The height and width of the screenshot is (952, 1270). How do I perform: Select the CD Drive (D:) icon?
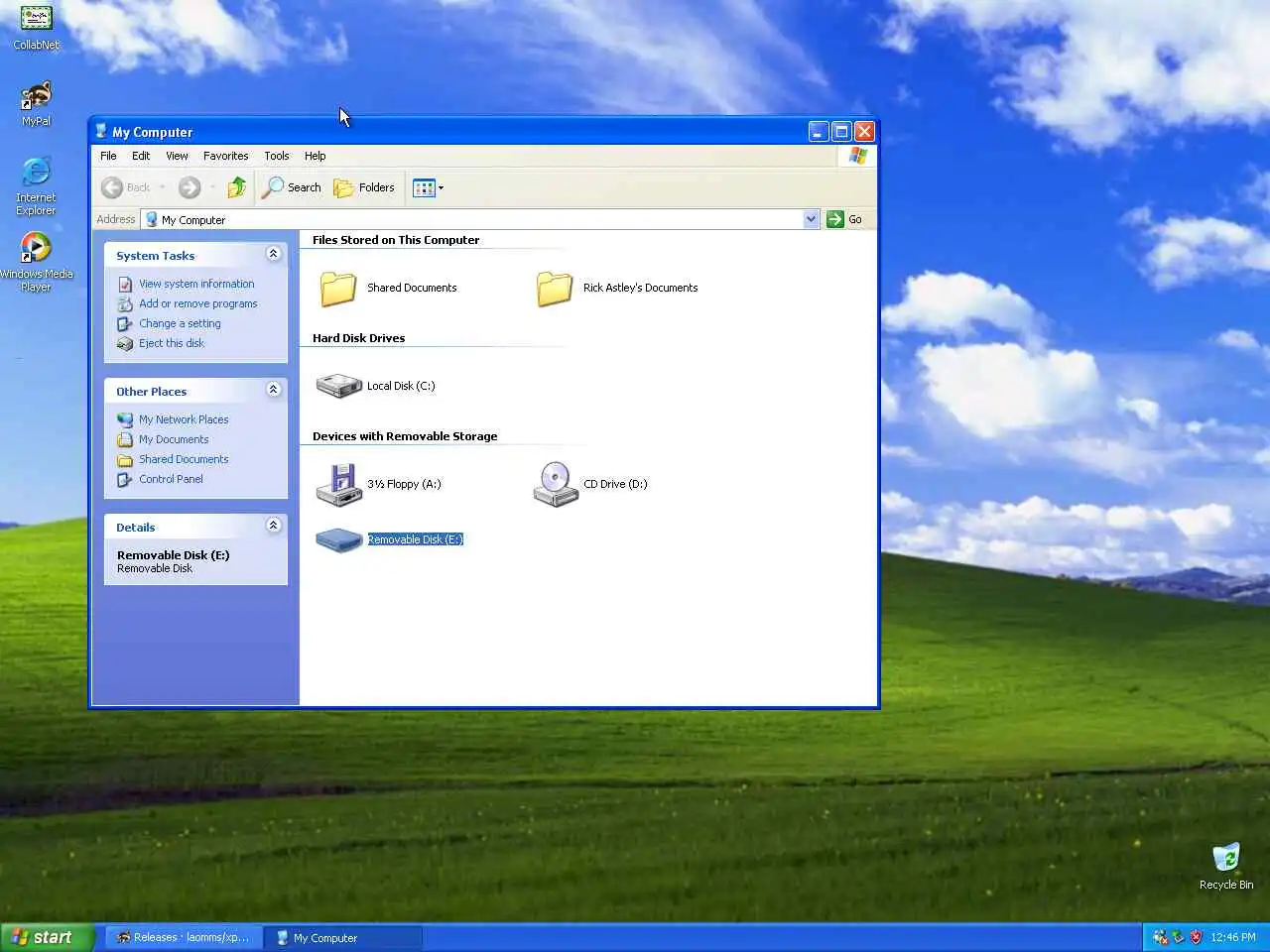pyautogui.click(x=556, y=484)
